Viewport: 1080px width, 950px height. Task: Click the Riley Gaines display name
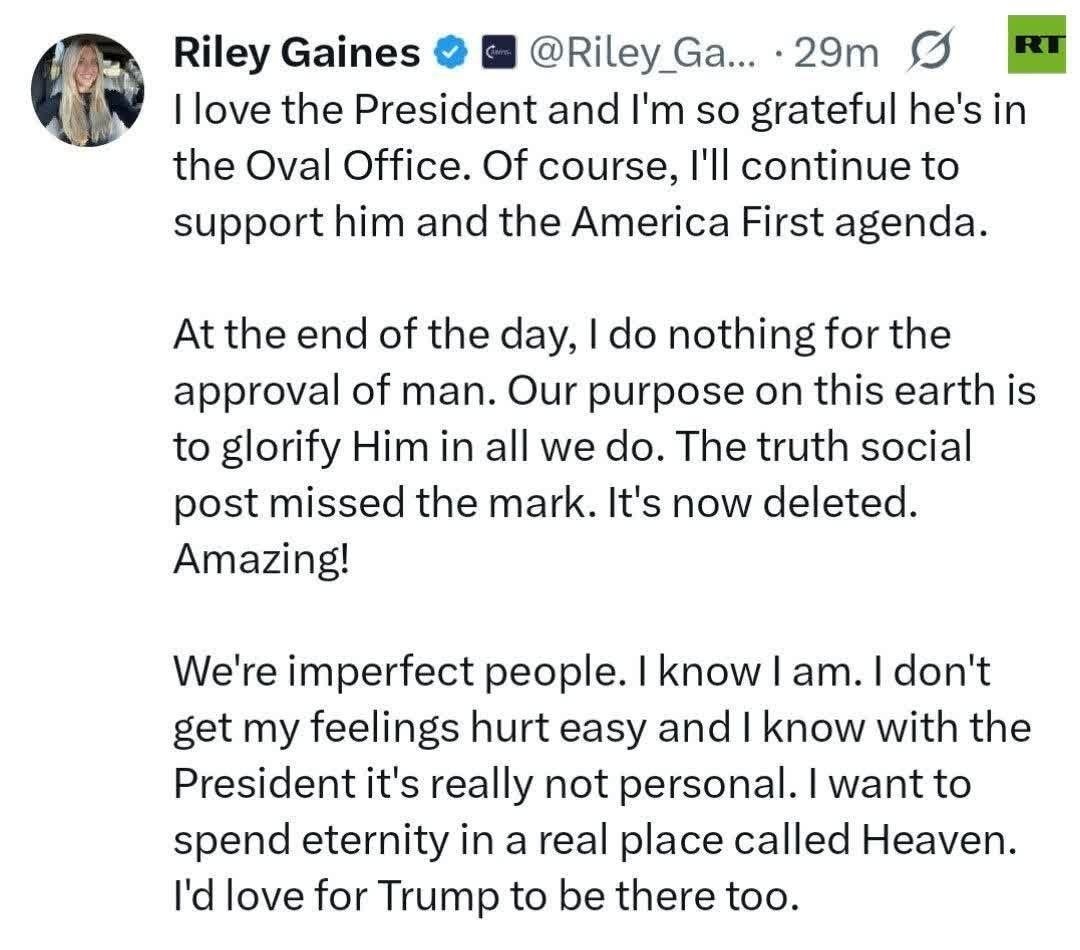pyautogui.click(x=297, y=53)
